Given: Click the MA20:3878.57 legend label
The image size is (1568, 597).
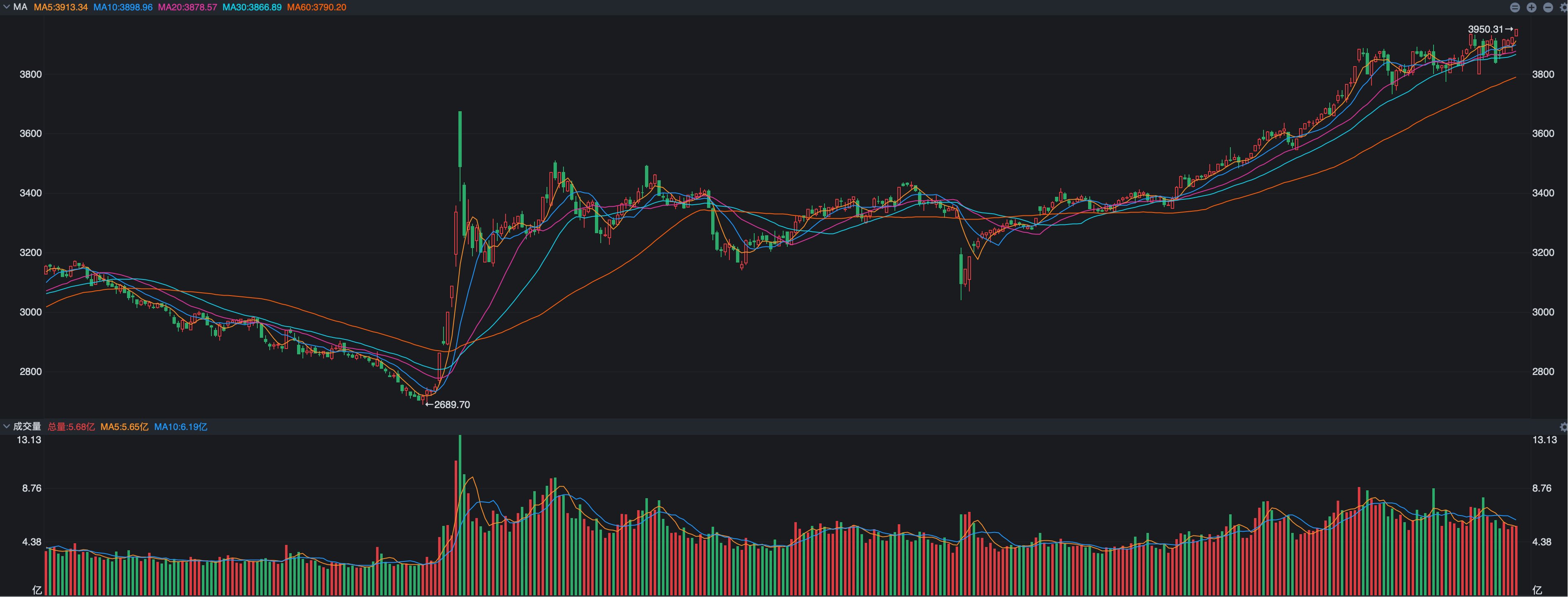Looking at the screenshot, I should coord(187,7).
